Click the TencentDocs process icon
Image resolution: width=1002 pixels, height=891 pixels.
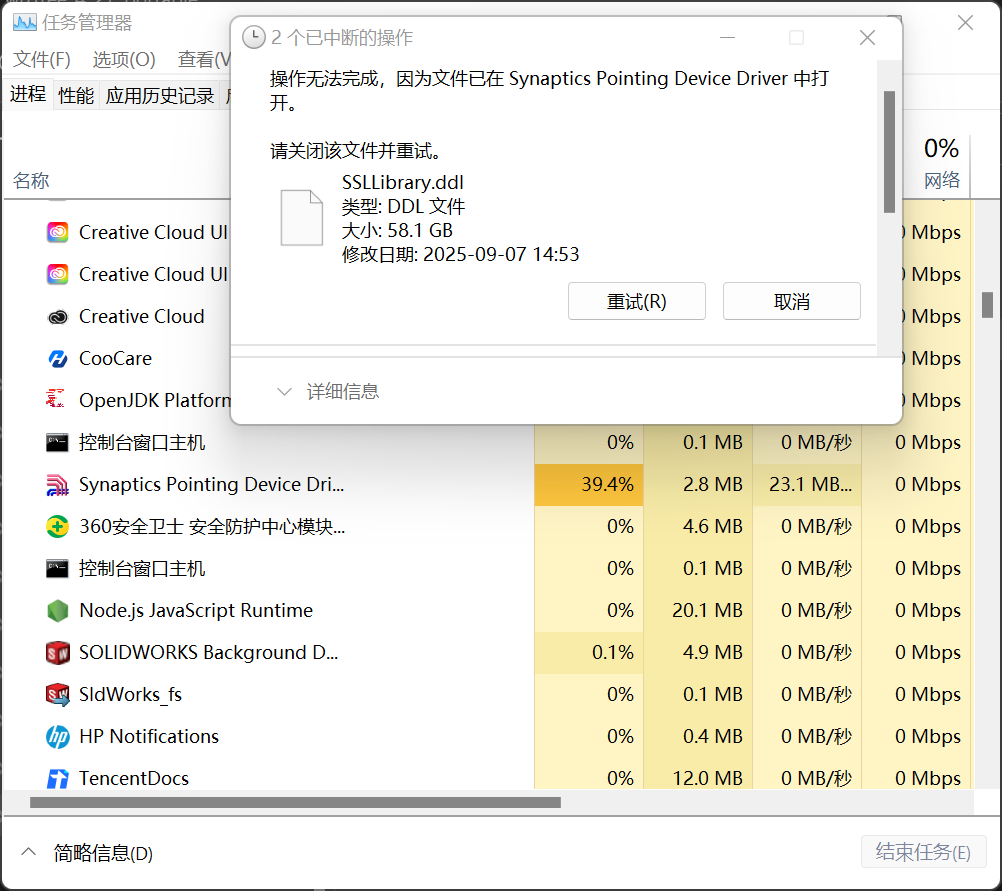pyautogui.click(x=58, y=779)
